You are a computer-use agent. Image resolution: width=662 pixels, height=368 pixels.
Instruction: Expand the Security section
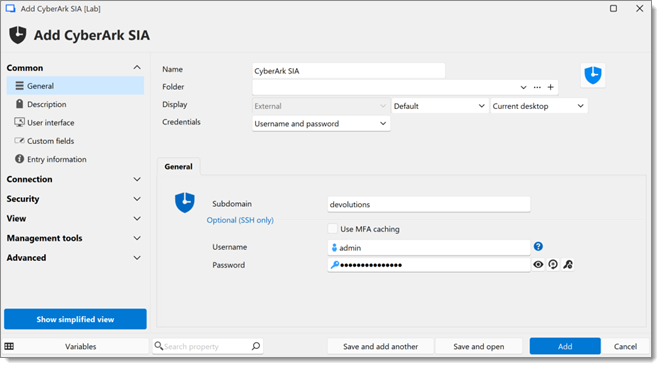[x=137, y=199]
